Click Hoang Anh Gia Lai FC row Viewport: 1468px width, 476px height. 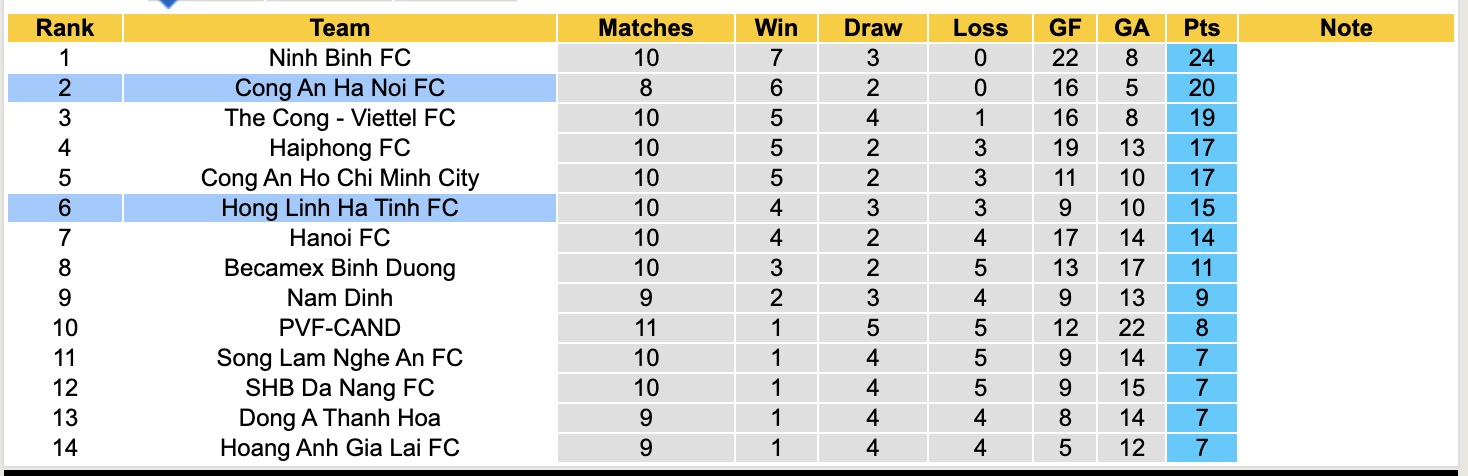coord(340,448)
